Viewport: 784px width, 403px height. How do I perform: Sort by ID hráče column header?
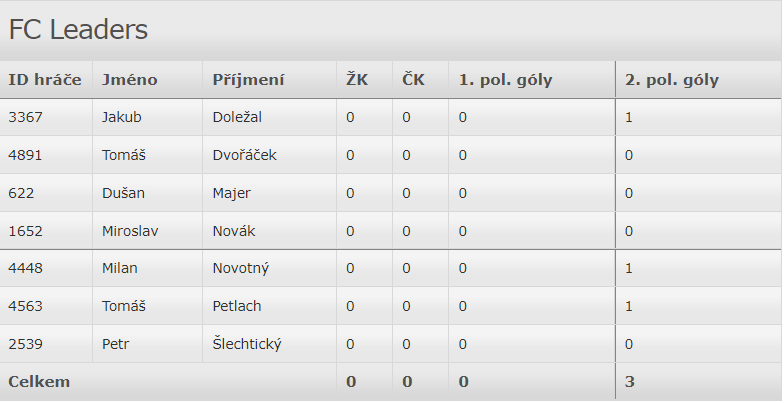point(45,80)
